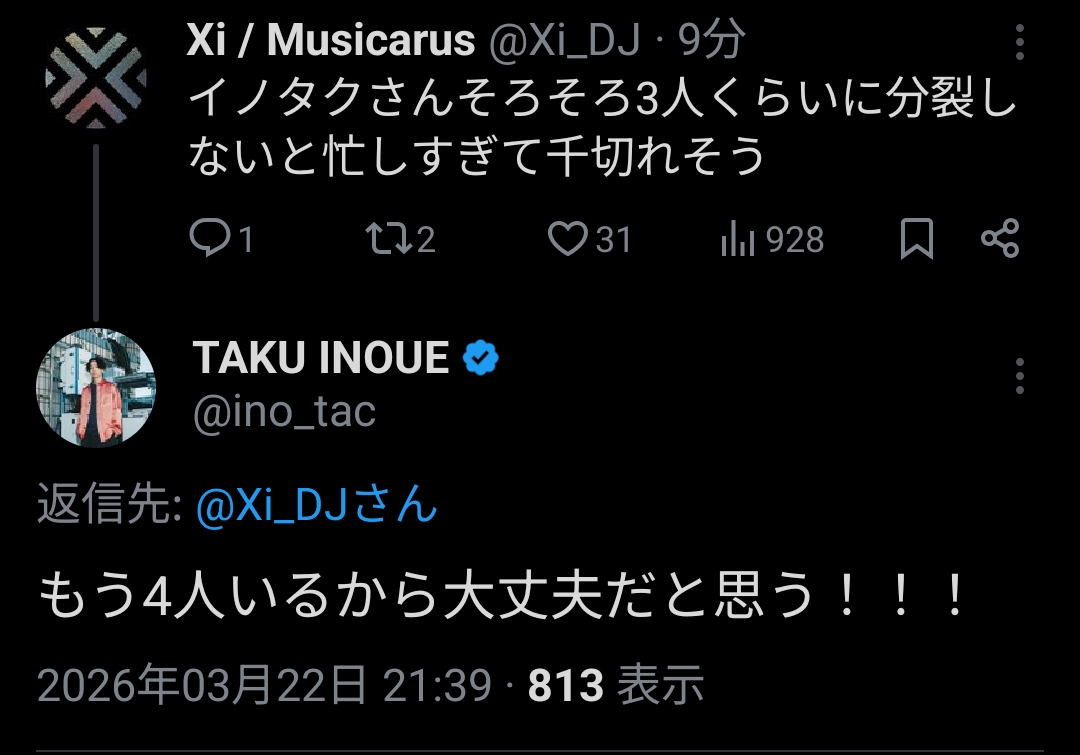Bookmark the Xi / Musicarus tweet
Image resolution: width=1080 pixels, height=755 pixels.
tap(916, 240)
